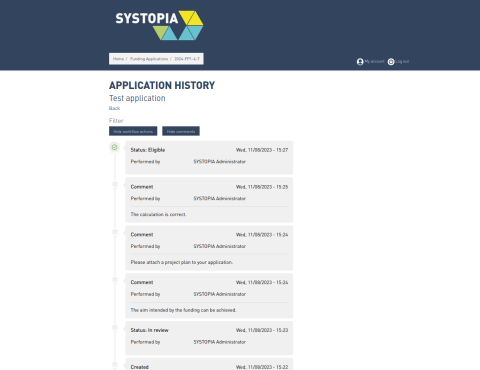The width and height of the screenshot is (480, 370).
Task: Click the Log out power icon
Action: (x=391, y=62)
